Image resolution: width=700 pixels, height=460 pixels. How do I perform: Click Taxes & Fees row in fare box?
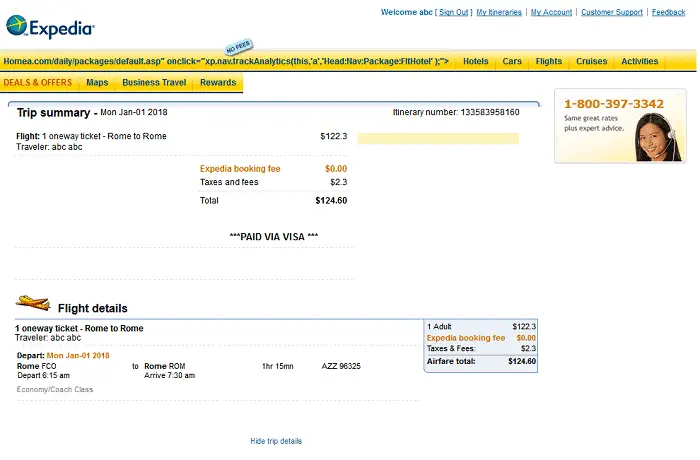(481, 348)
